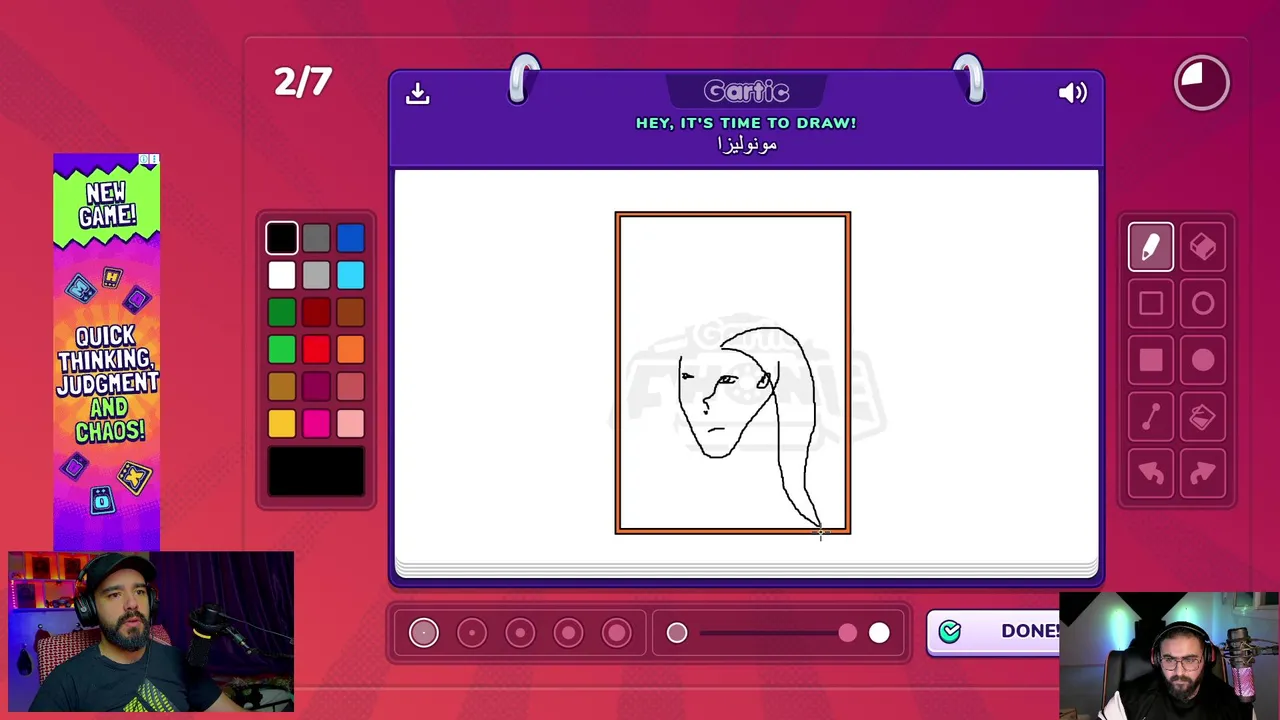
Task: Pick the light peach color swatch
Action: tap(350, 423)
